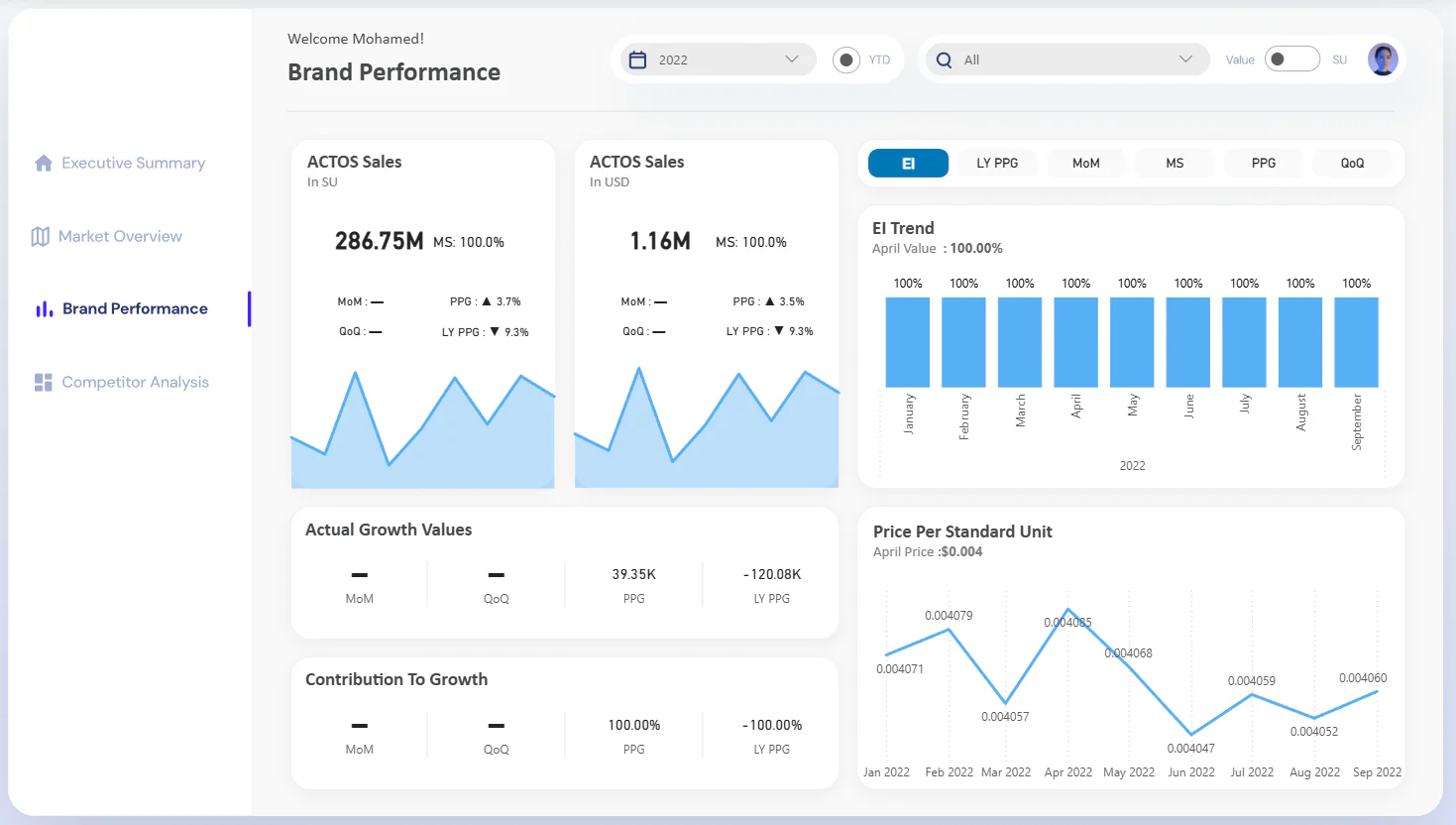This screenshot has width=1456, height=825.
Task: Select the PPG tab
Action: tap(1264, 163)
